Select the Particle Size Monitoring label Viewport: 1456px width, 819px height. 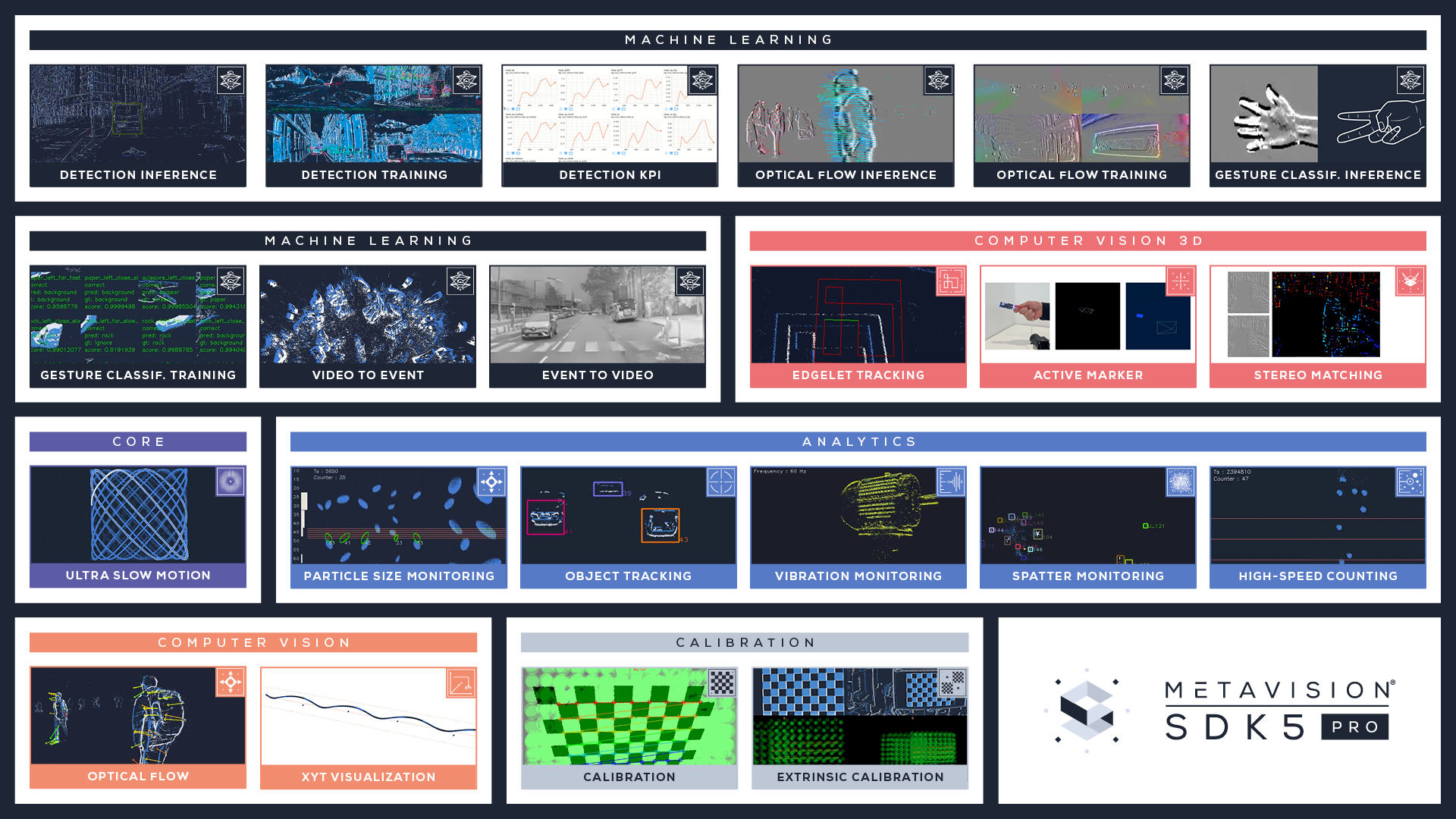[399, 576]
